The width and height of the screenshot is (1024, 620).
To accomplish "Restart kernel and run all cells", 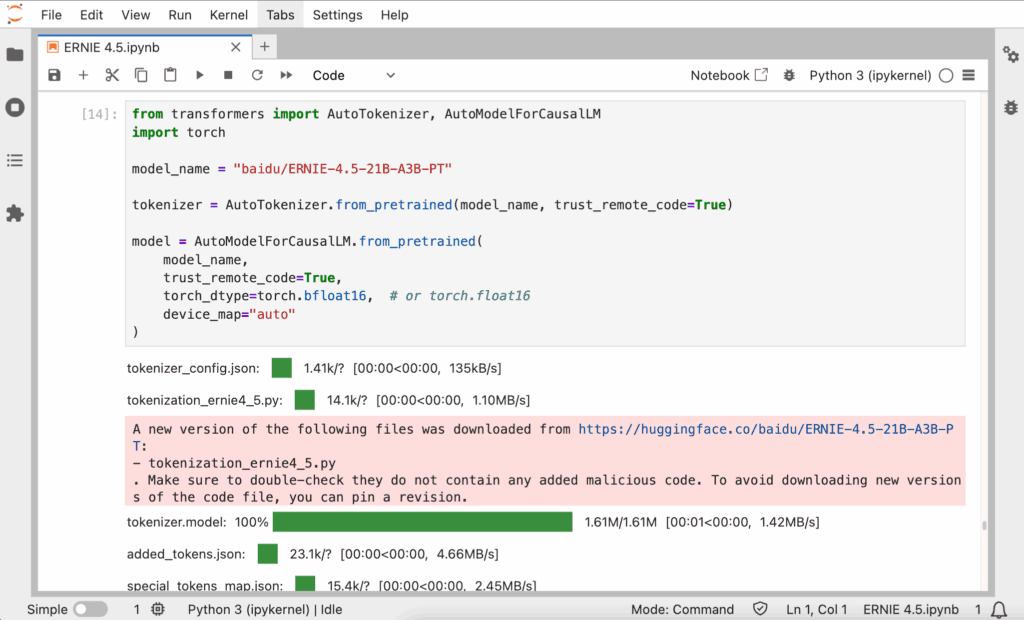I will (286, 75).
